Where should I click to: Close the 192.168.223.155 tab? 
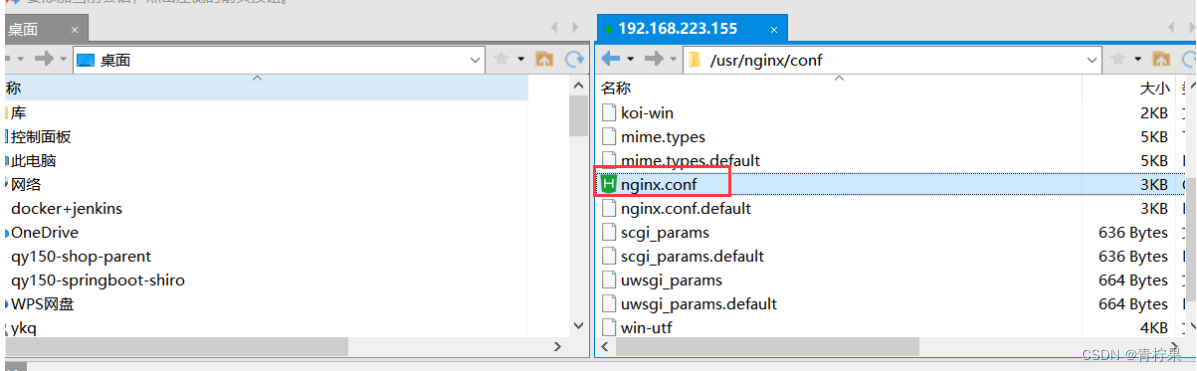coord(773,30)
